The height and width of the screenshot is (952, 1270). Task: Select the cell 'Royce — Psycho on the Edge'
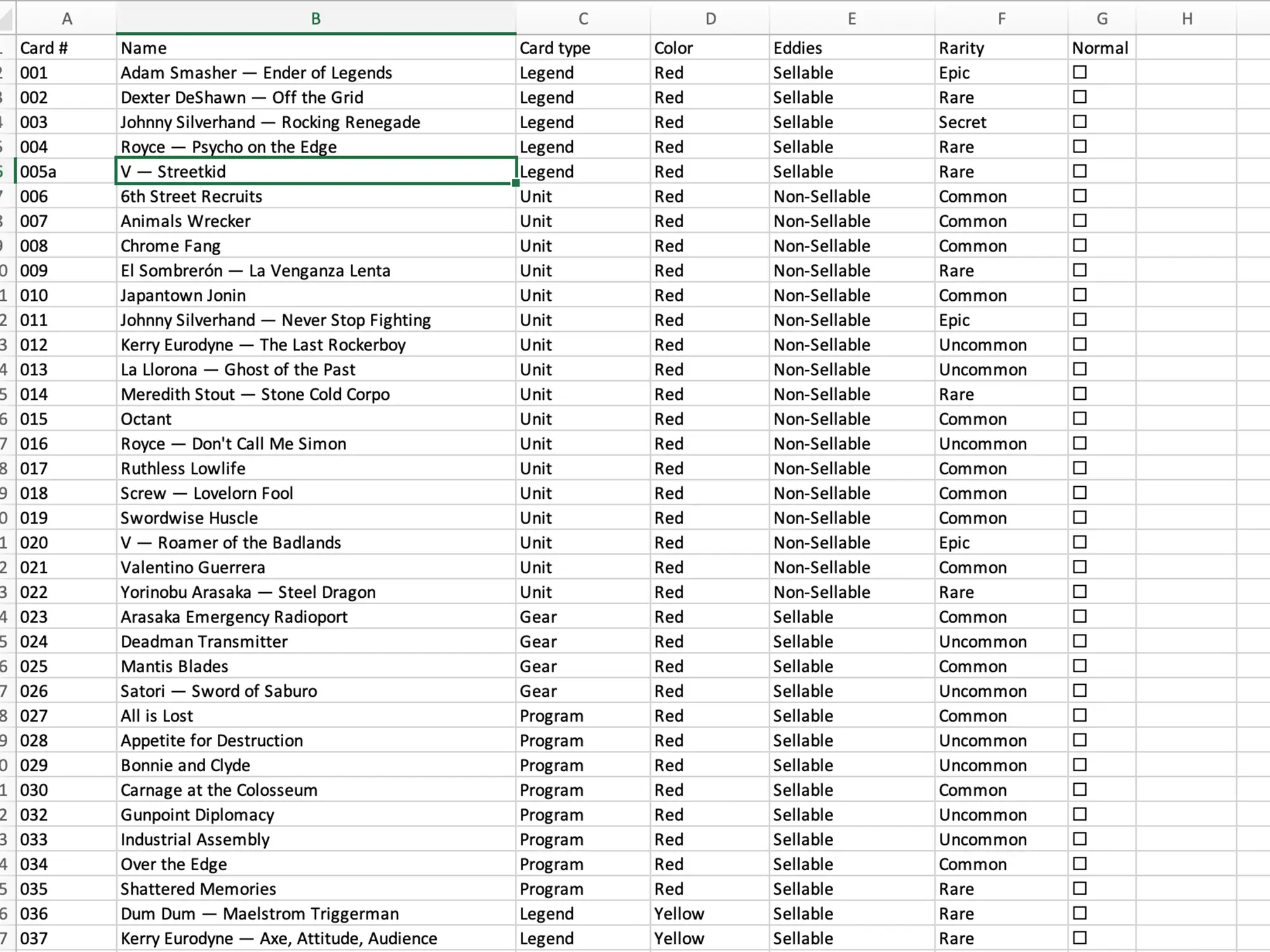[x=316, y=147]
